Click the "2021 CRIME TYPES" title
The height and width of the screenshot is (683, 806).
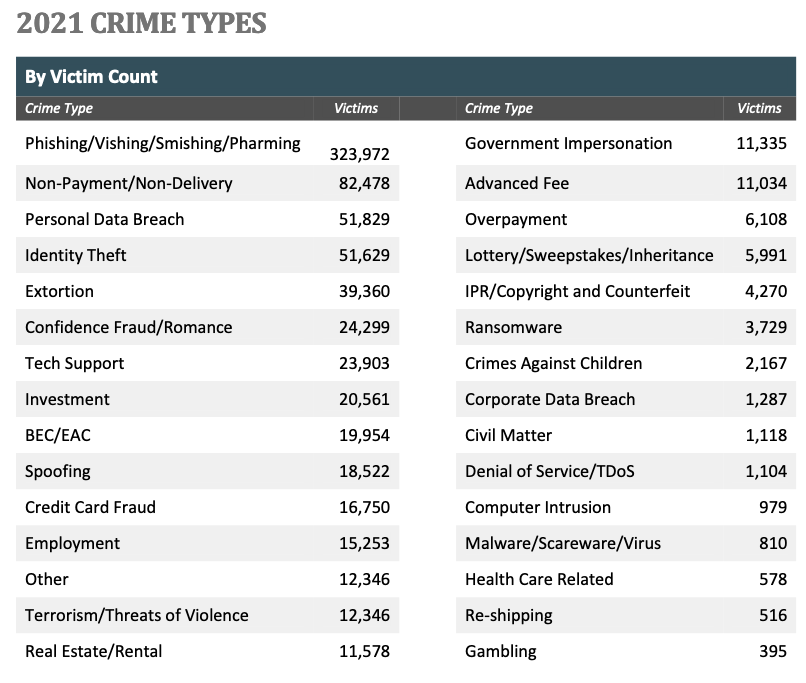pyautogui.click(x=141, y=23)
